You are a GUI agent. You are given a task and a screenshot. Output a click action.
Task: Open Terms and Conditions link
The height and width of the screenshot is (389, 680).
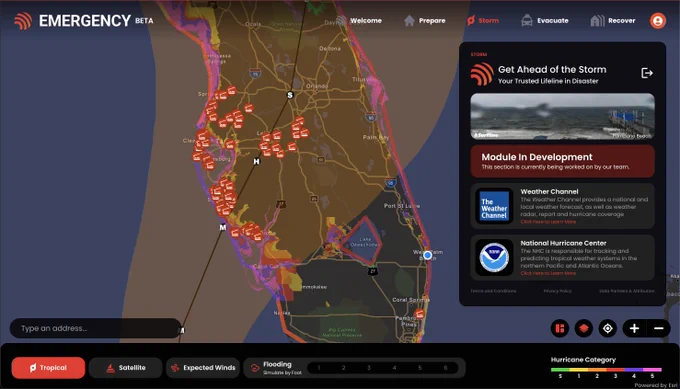(494, 291)
